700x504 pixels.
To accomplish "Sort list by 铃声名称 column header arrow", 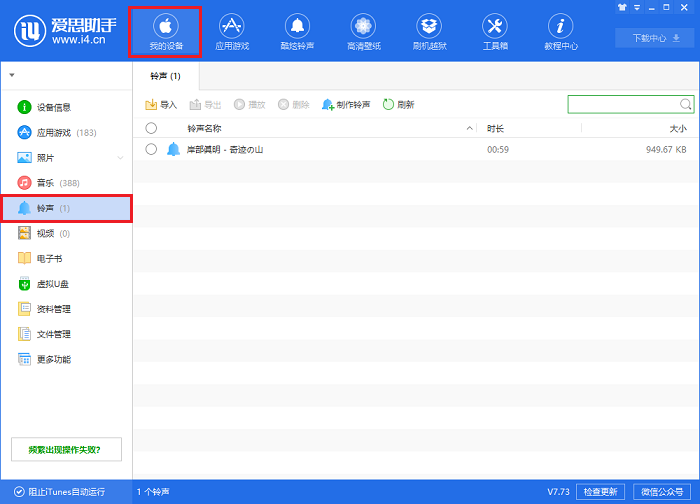I will click(x=470, y=129).
